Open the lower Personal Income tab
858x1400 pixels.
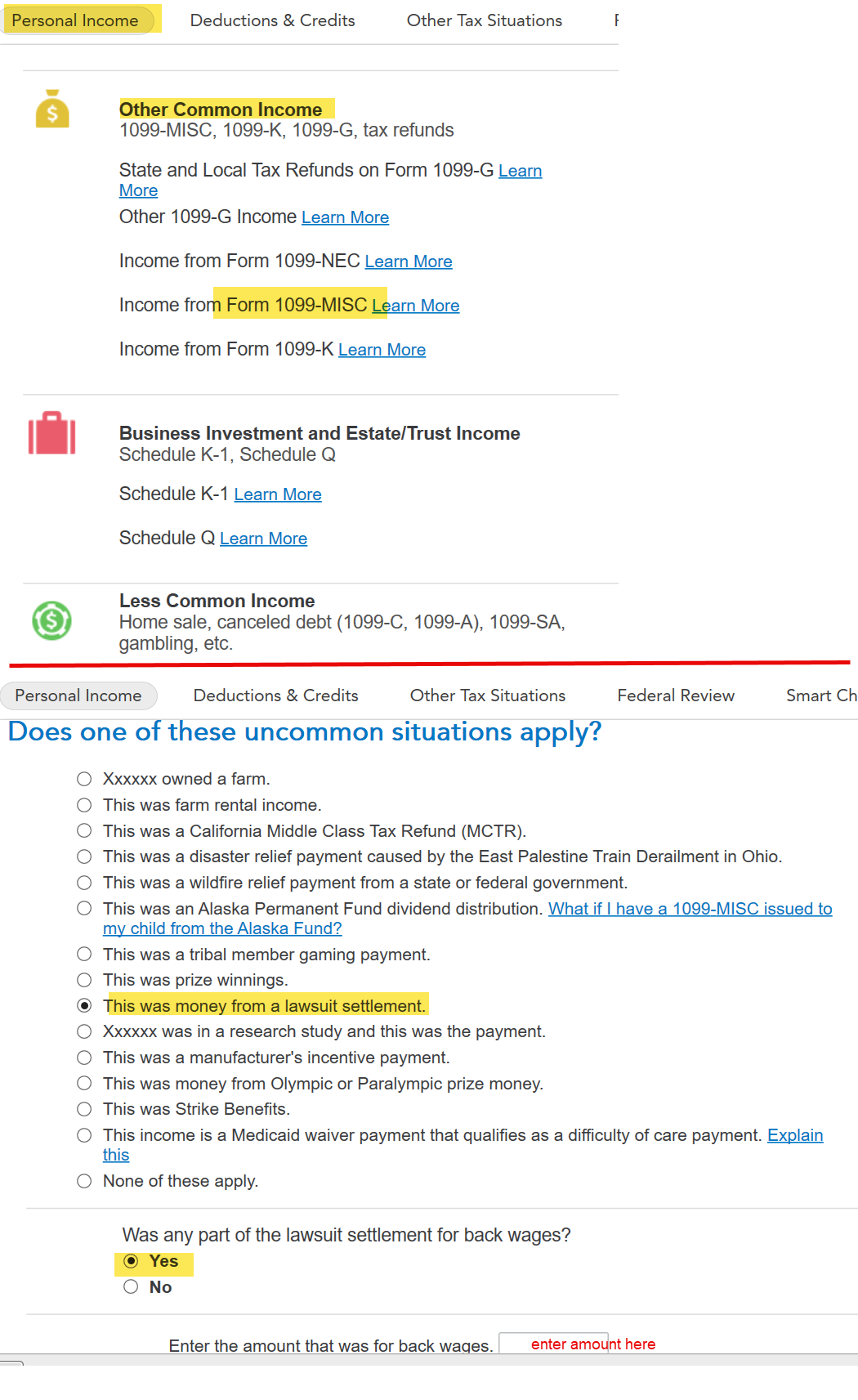coord(78,696)
